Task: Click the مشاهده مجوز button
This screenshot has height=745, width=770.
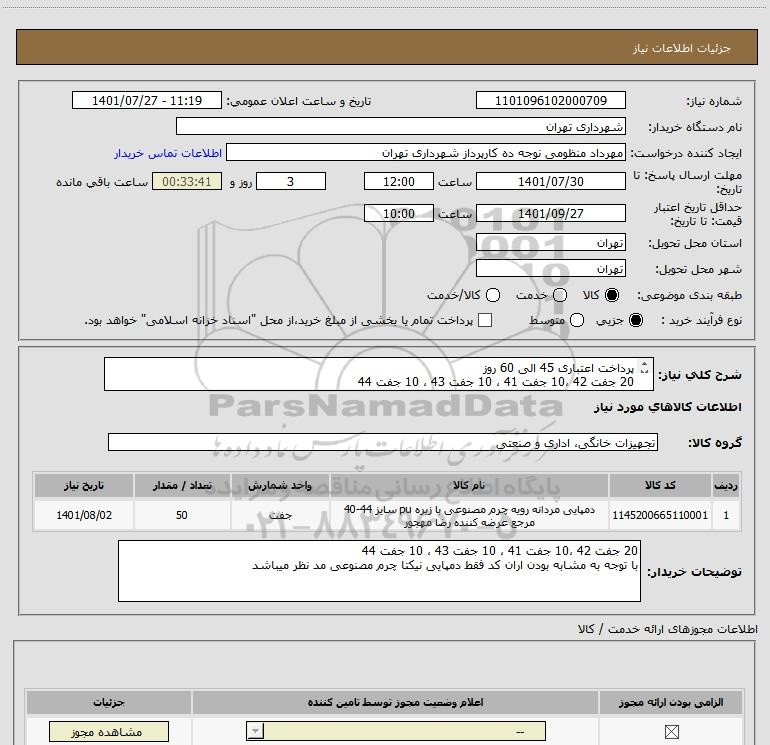Action: (109, 732)
